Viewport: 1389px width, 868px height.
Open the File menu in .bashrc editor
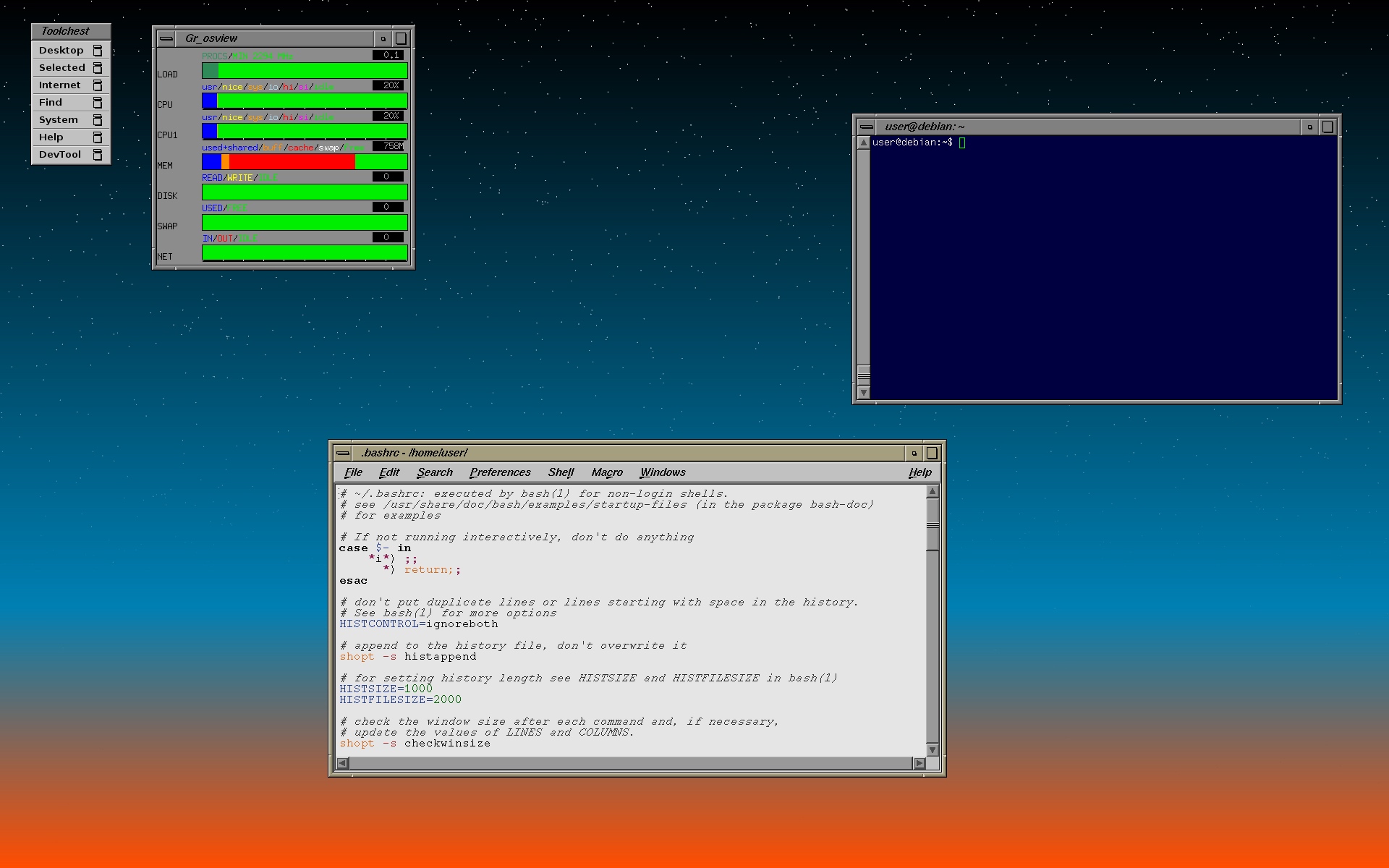(x=353, y=472)
